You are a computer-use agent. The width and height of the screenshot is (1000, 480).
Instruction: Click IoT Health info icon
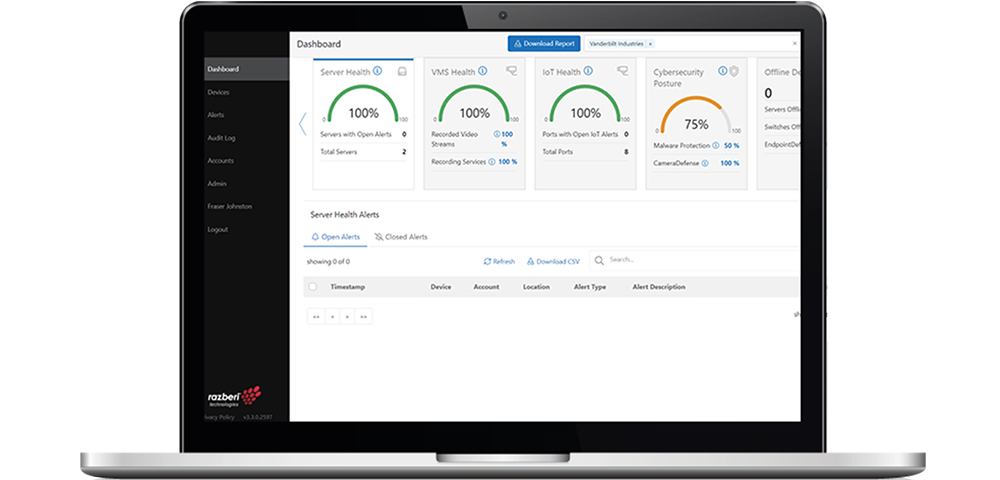click(588, 71)
